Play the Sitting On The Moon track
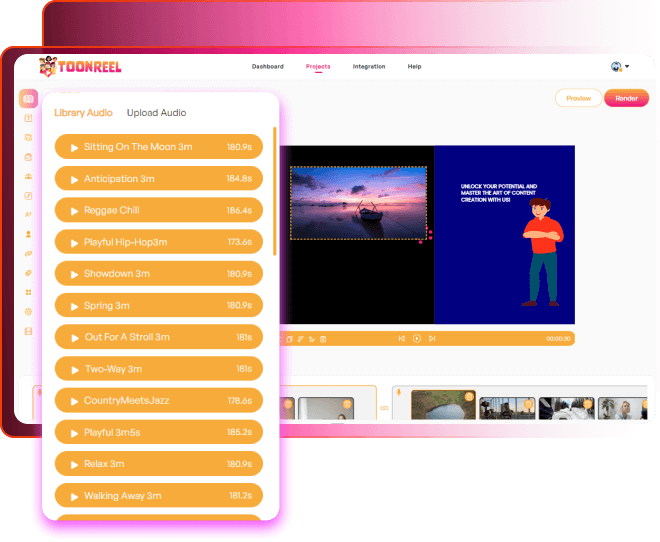Image resolution: width=660 pixels, height=542 pixels. (74, 147)
